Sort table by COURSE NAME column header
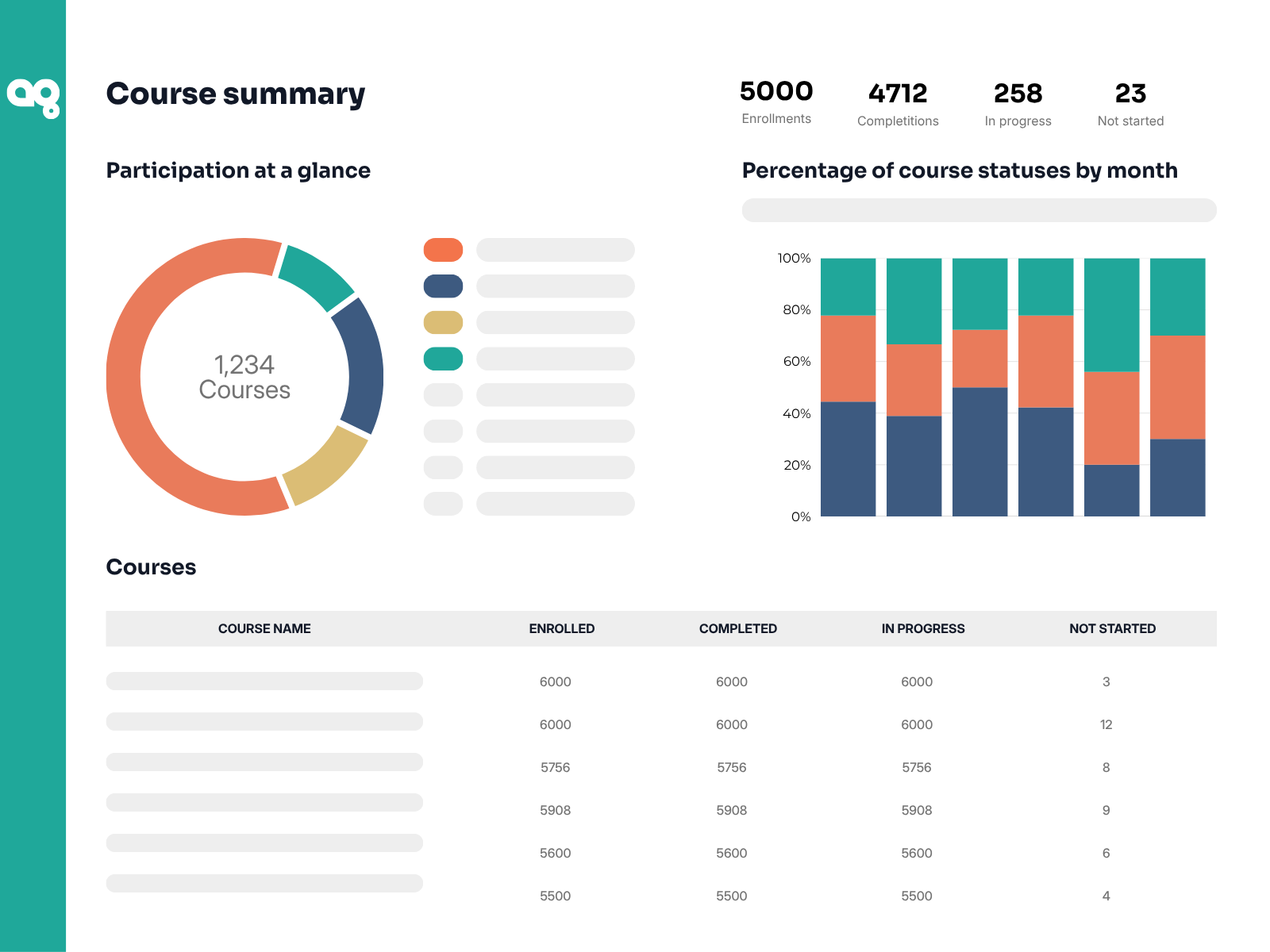The height and width of the screenshot is (952, 1270). pyautogui.click(x=264, y=628)
